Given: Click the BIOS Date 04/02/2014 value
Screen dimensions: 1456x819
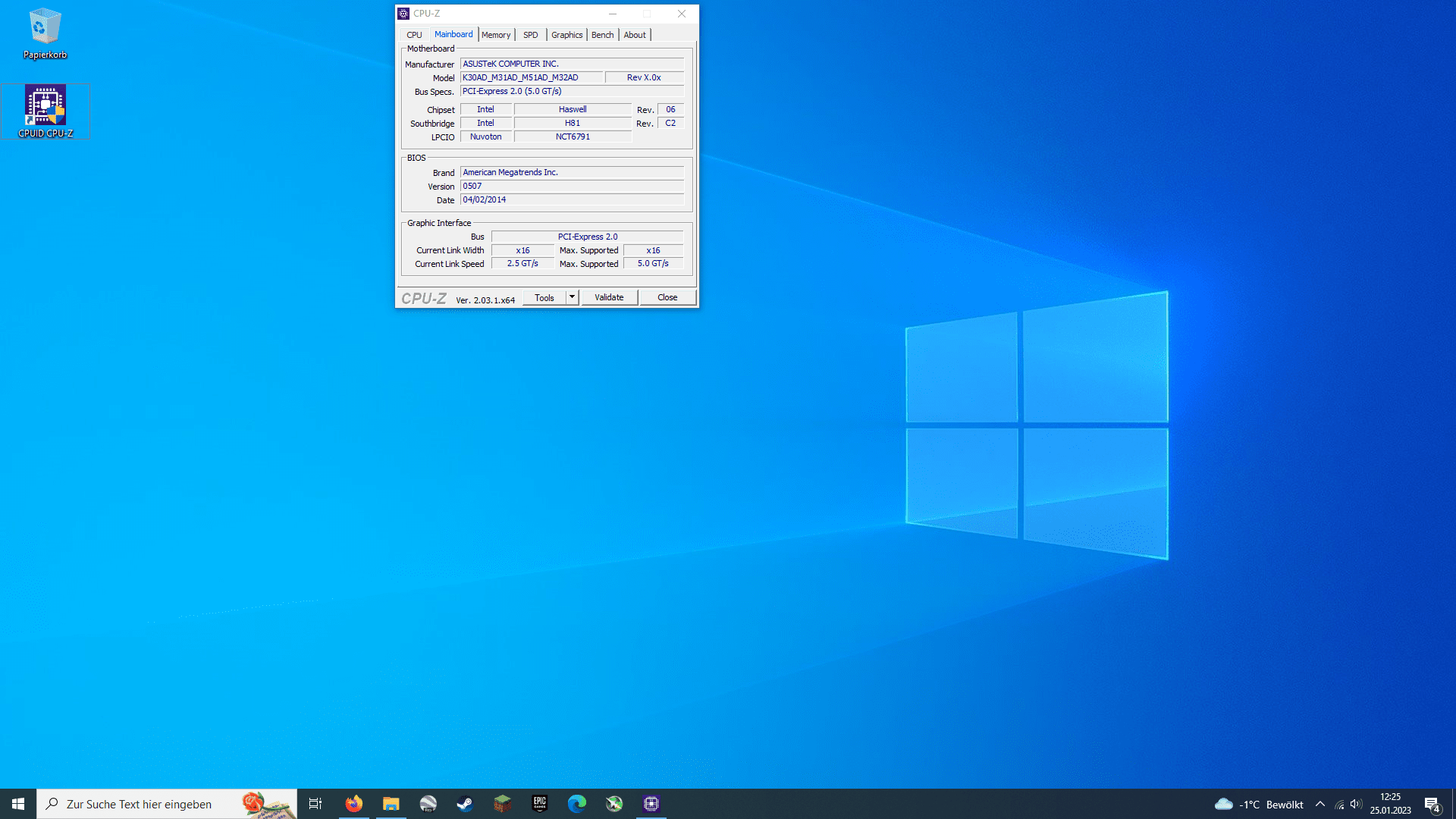Looking at the screenshot, I should click(x=572, y=199).
